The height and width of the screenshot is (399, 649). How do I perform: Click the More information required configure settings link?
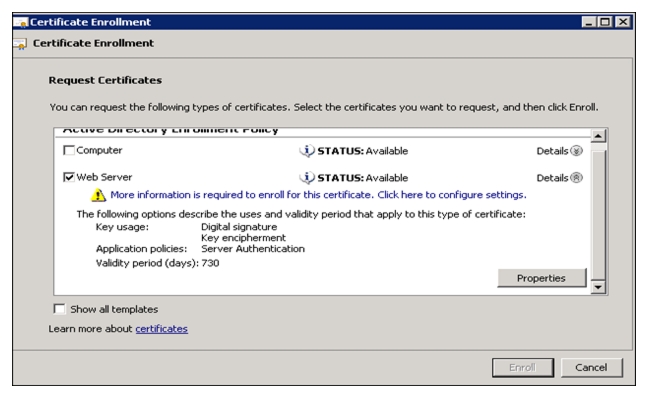tap(318, 195)
